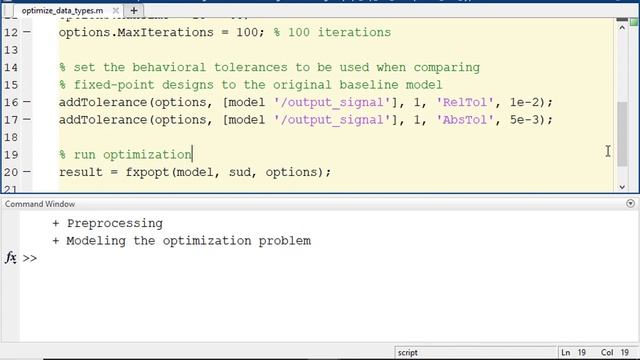Image resolution: width=640 pixels, height=360 pixels.
Task: Click comment 'set the behavioral tolerances'
Action: [x=180, y=67]
